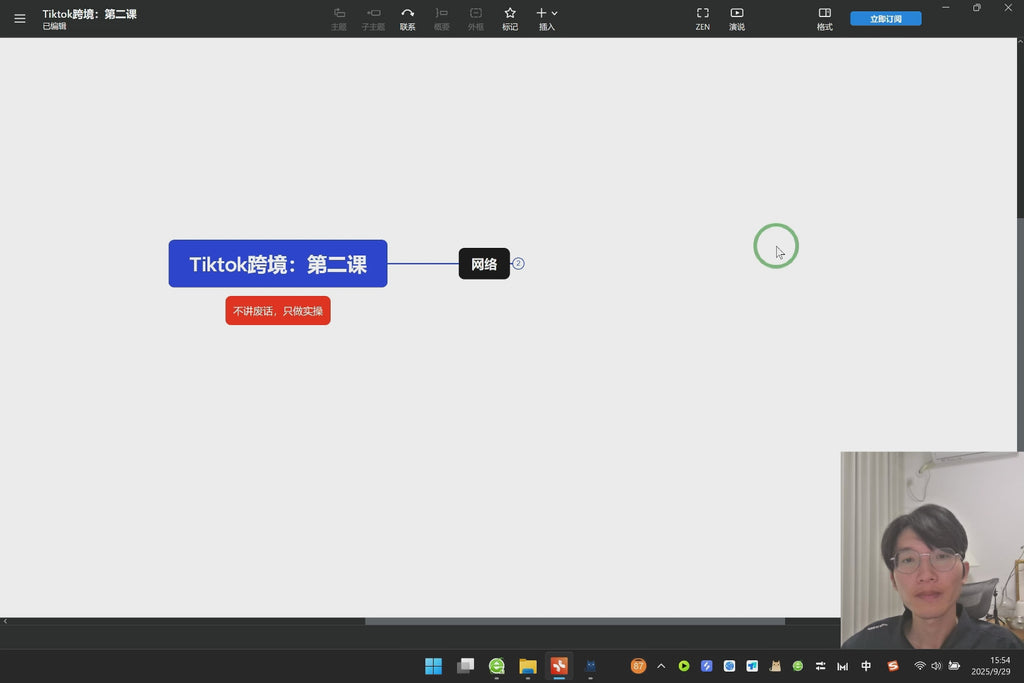Click the Boundary (外框) toolbar icon
Viewport: 1024px width, 683px height.
tap(476, 18)
